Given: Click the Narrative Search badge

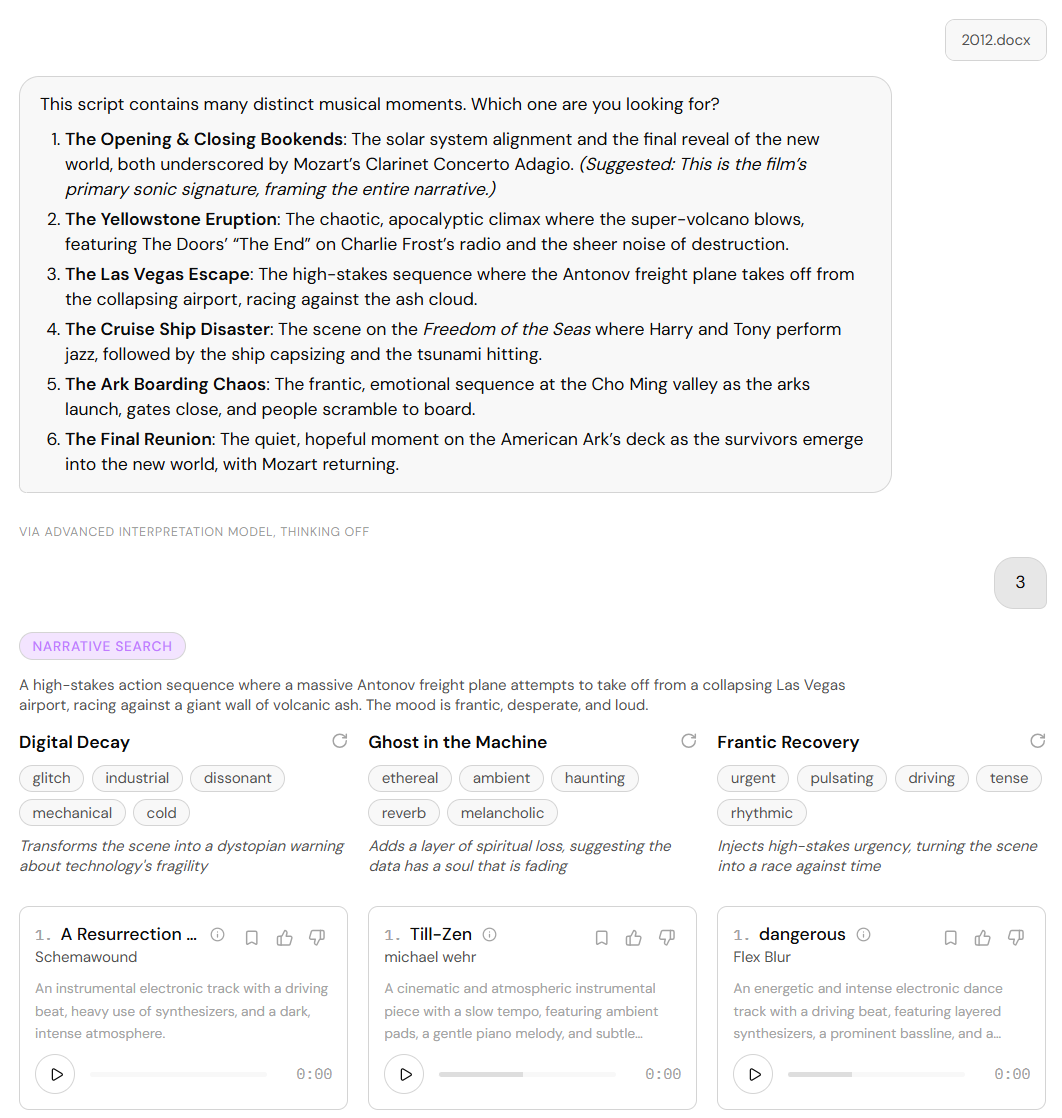Looking at the screenshot, I should pyautogui.click(x=102, y=646).
